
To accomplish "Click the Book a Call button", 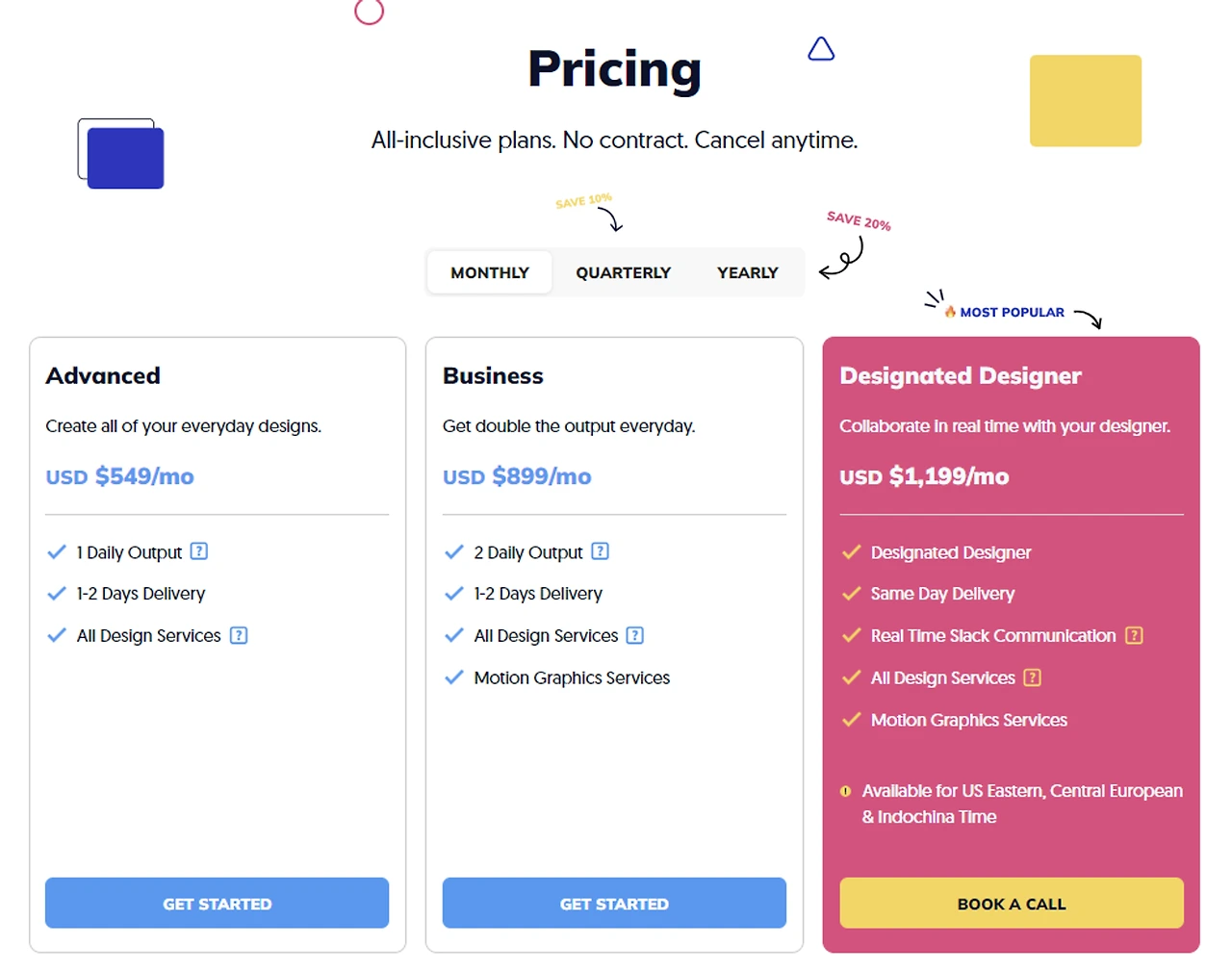I will (x=1012, y=904).
